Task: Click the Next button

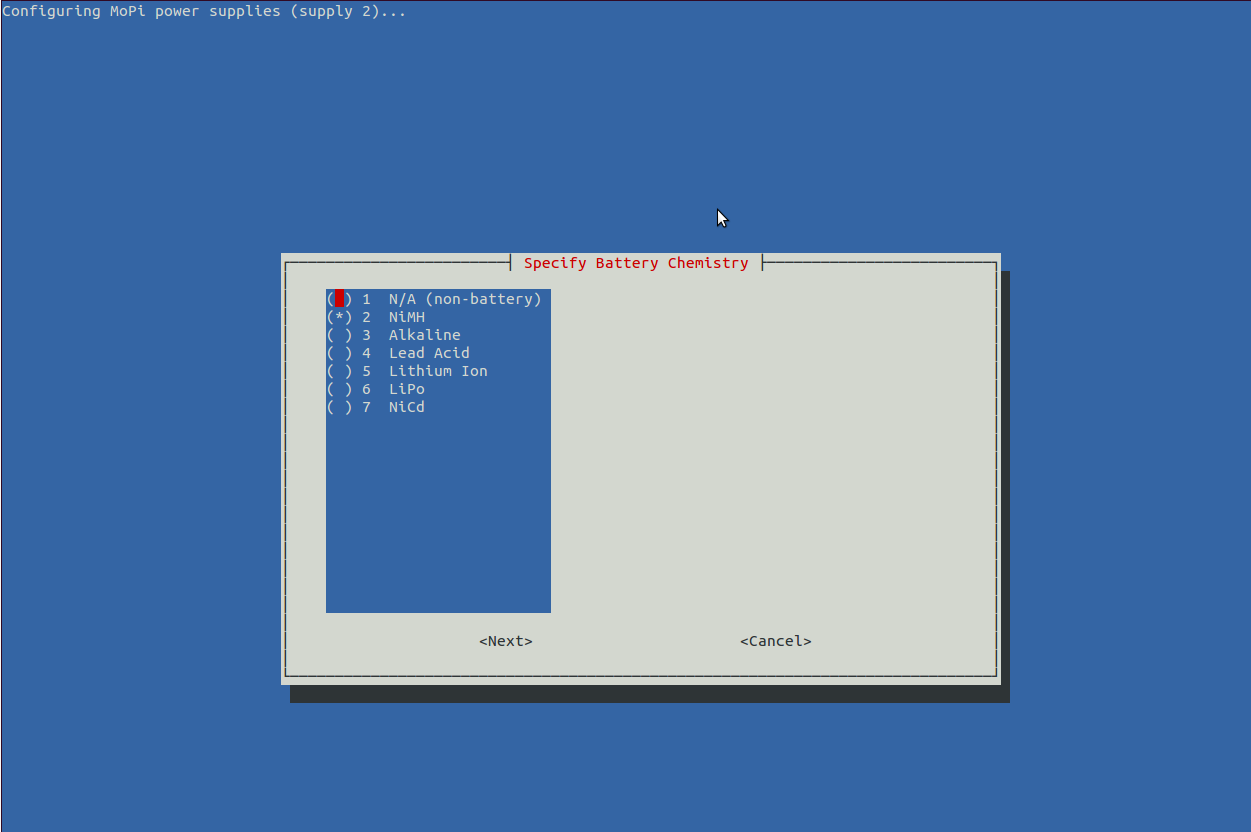Action: pyautogui.click(x=506, y=641)
